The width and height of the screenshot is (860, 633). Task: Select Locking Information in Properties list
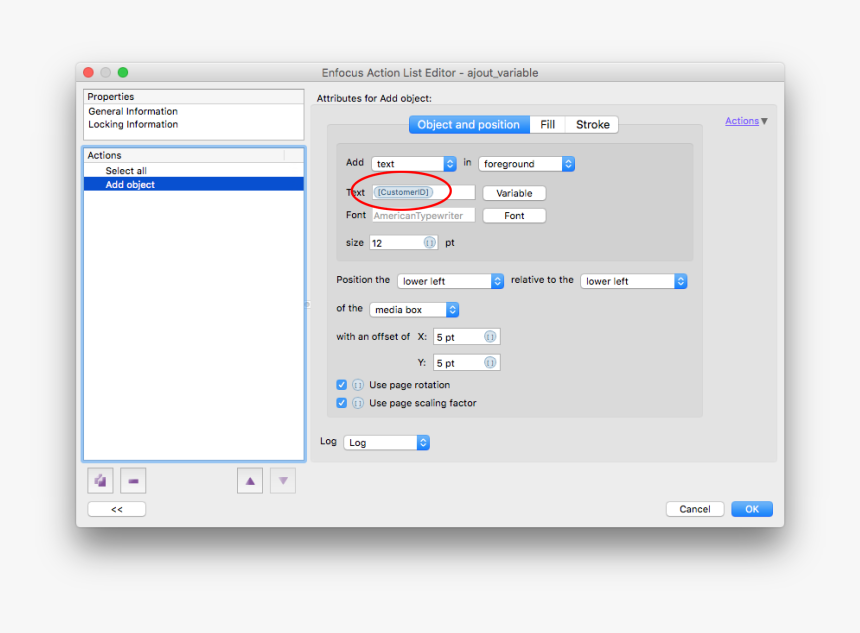133,125
